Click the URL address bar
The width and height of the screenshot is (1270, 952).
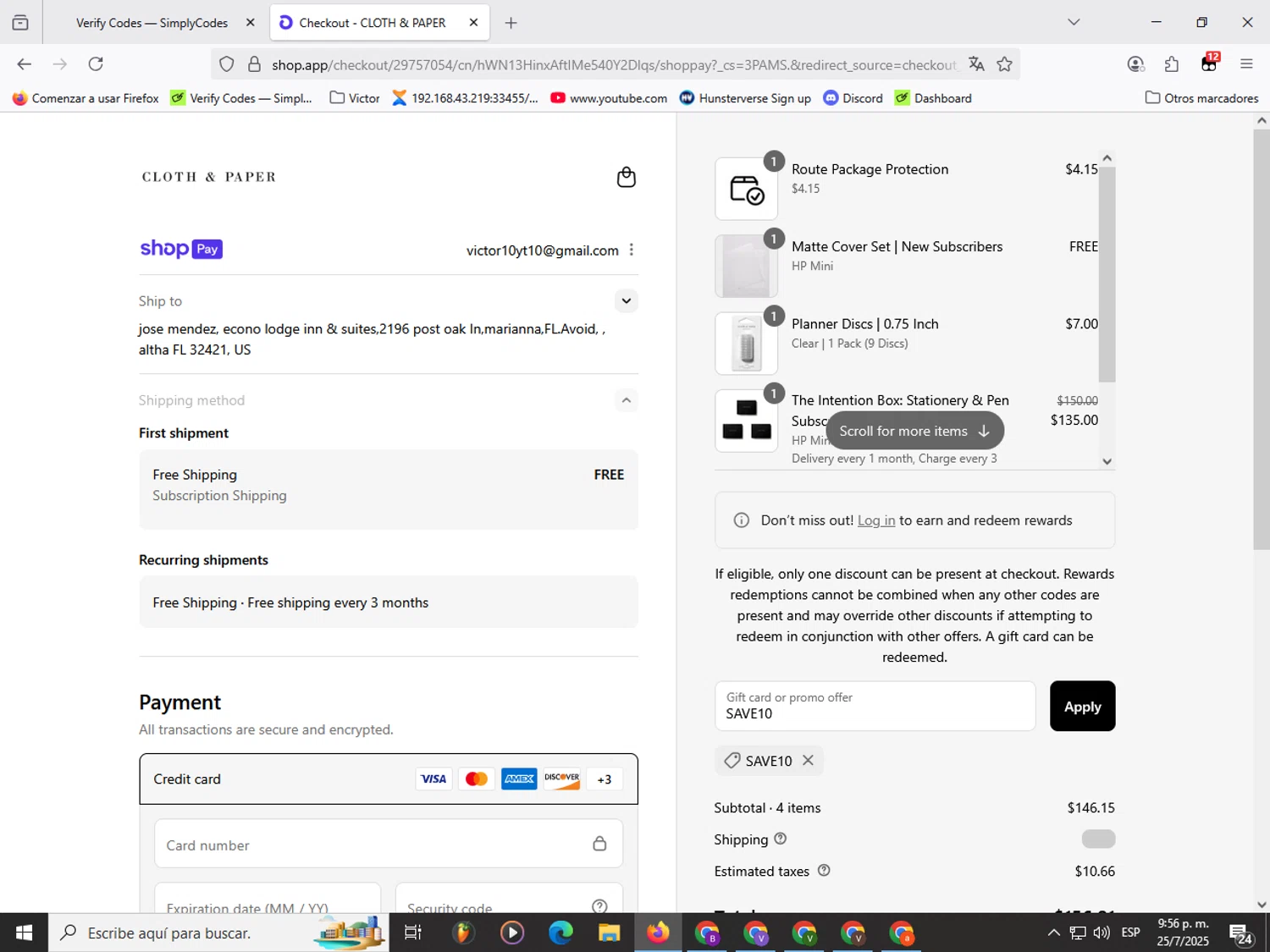pyautogui.click(x=615, y=65)
